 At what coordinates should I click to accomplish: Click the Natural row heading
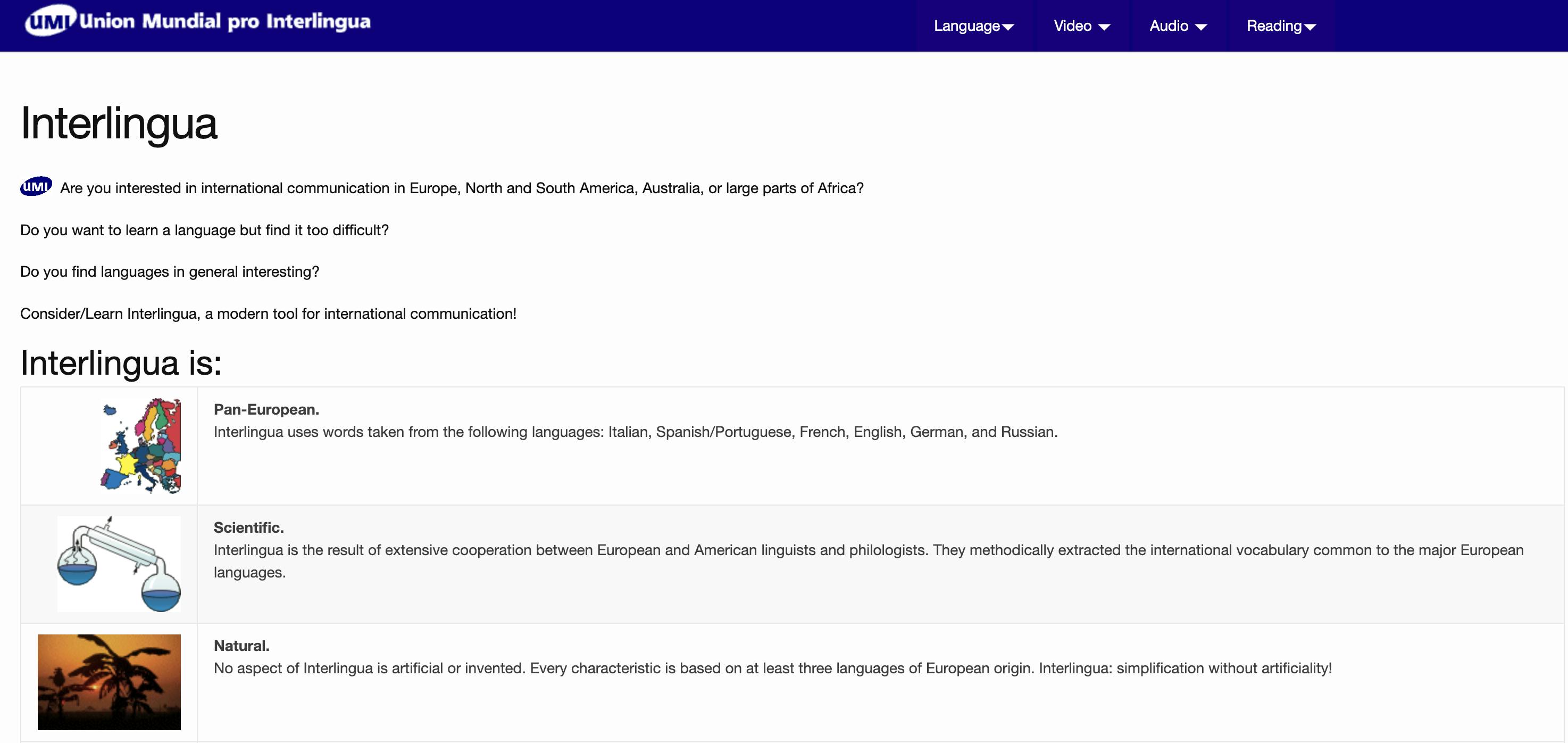click(x=241, y=646)
